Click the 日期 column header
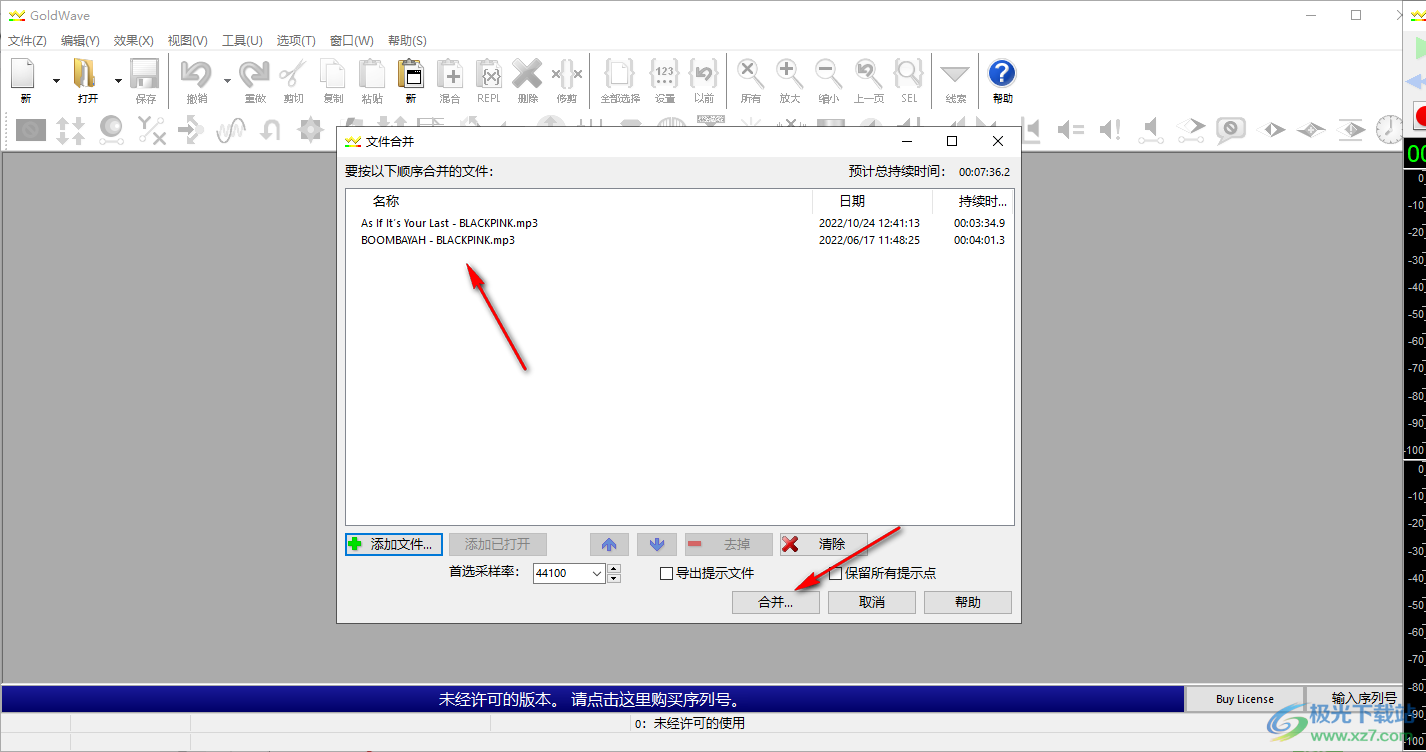Screen dimensions: 1426x752 pos(872,201)
